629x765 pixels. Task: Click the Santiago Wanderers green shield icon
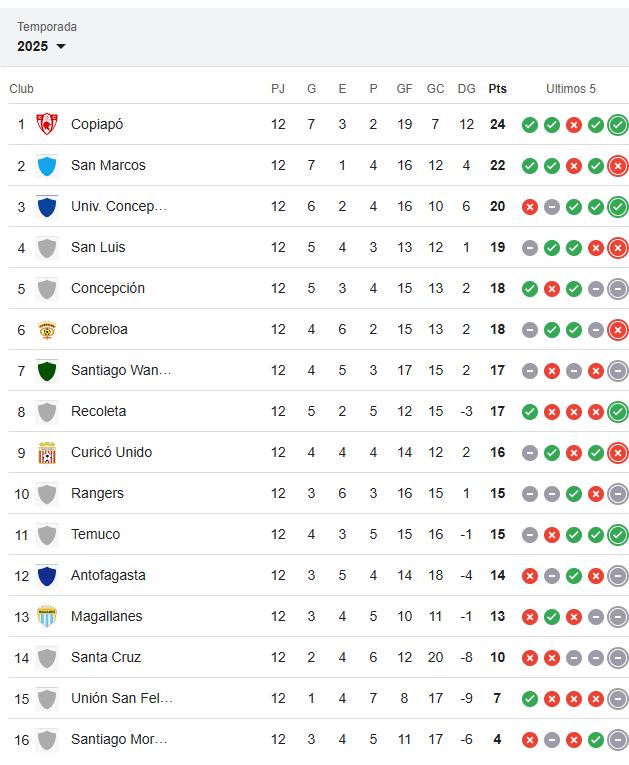point(47,370)
